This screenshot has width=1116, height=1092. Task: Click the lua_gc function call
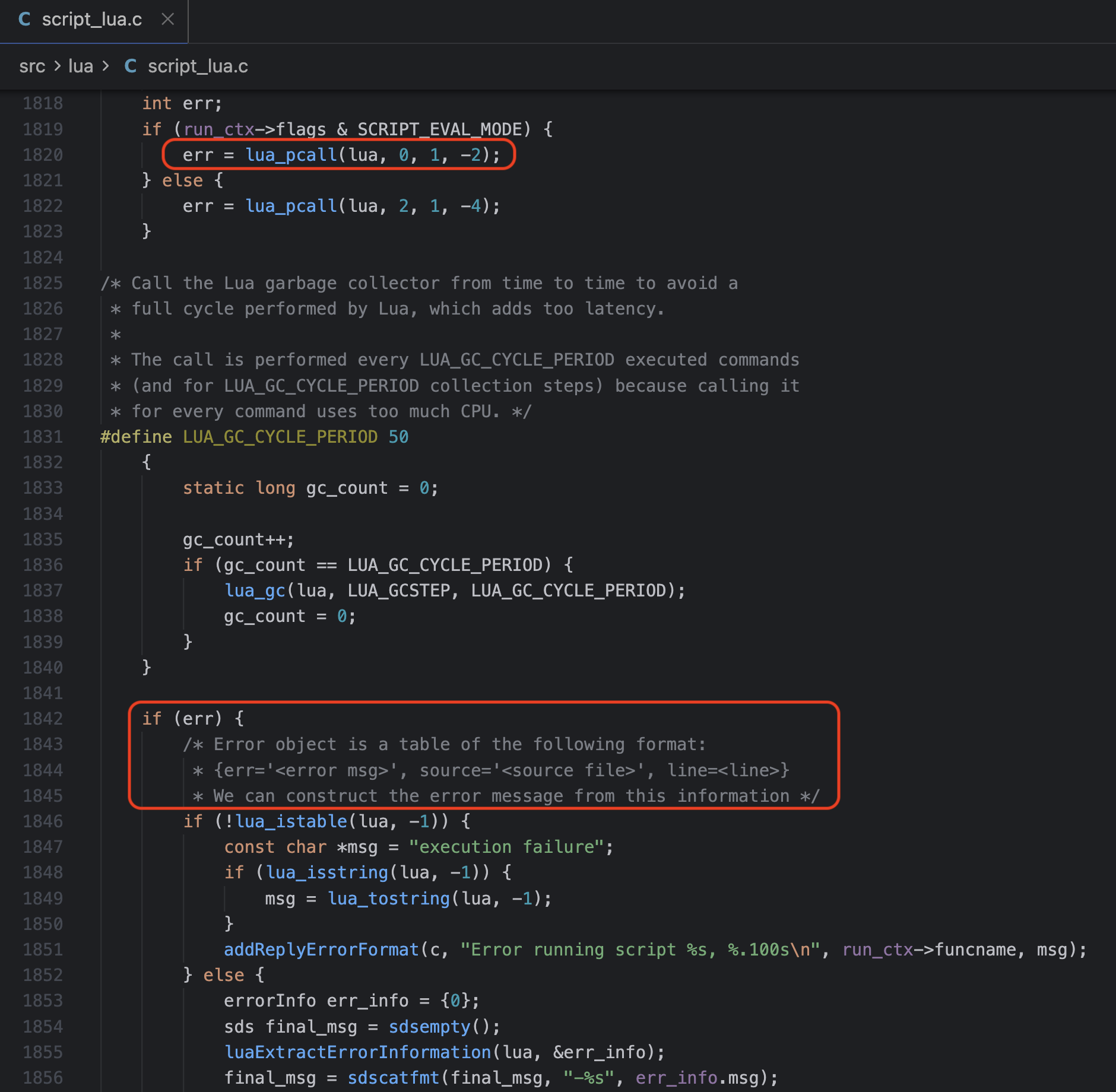(255, 591)
